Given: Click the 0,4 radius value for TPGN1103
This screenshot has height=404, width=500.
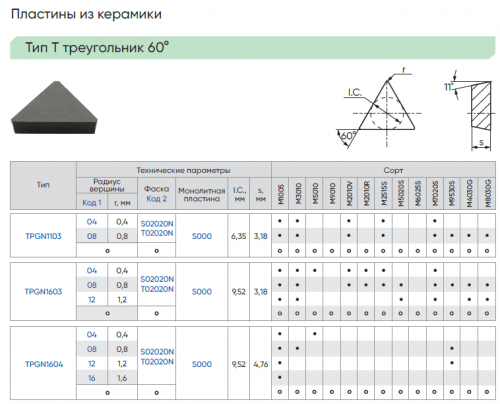Looking at the screenshot, I should click(122, 222).
